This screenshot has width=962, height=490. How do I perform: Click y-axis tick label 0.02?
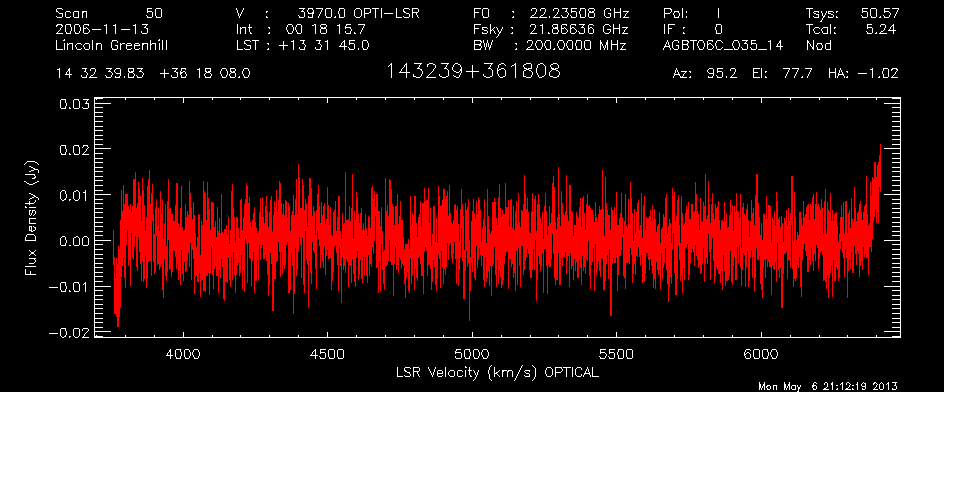[x=74, y=149]
